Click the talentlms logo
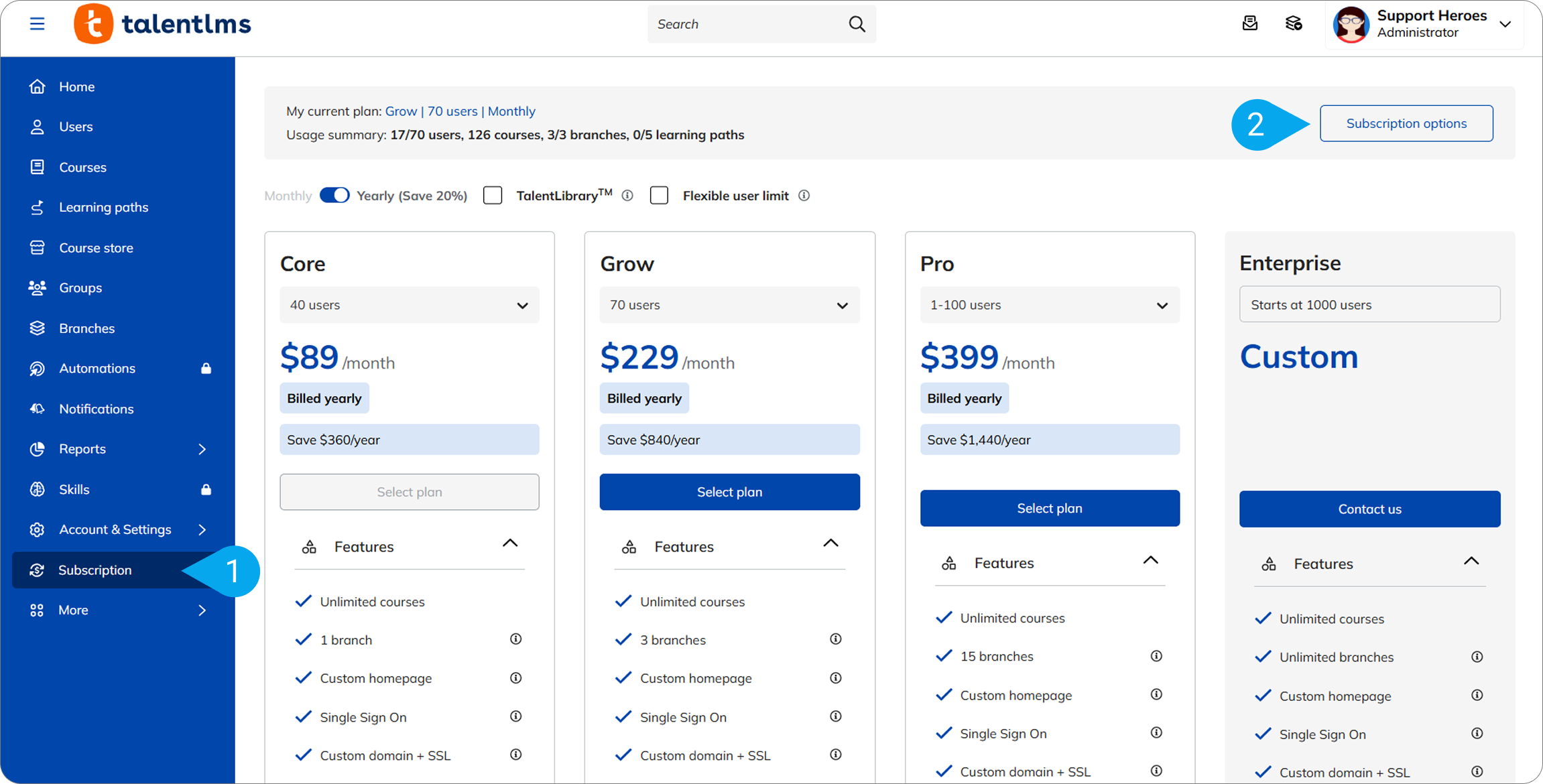 [163, 24]
